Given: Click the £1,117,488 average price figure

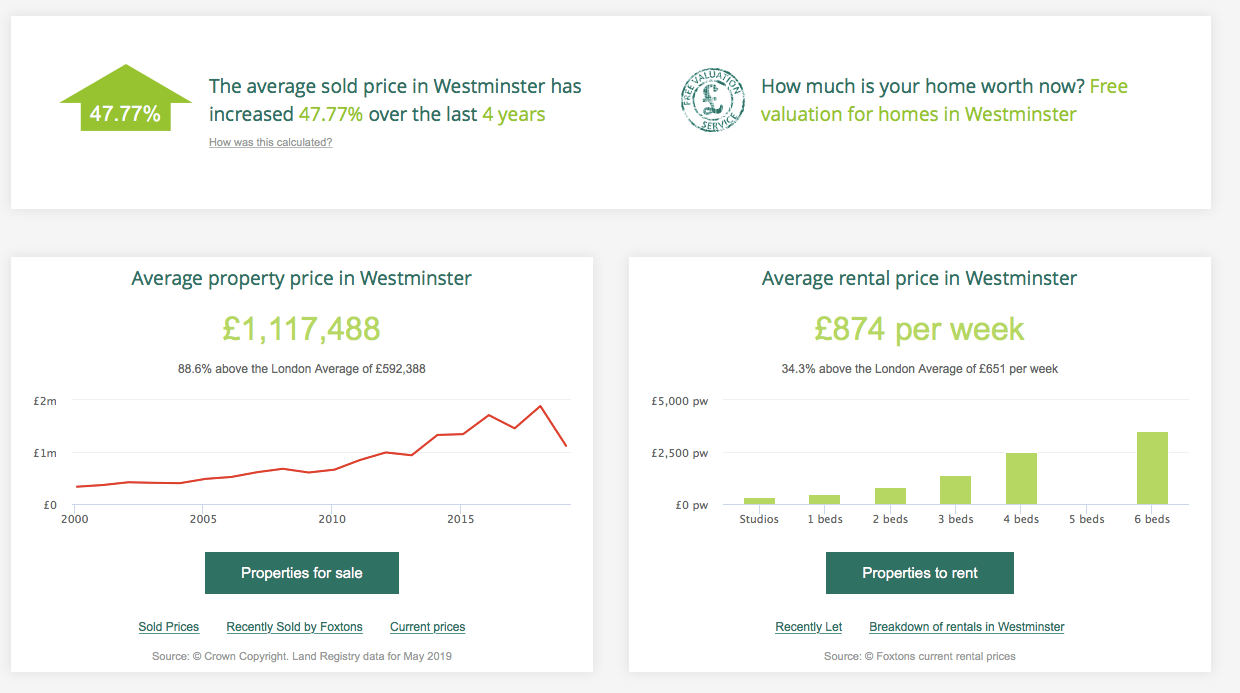Looking at the screenshot, I should (x=301, y=329).
